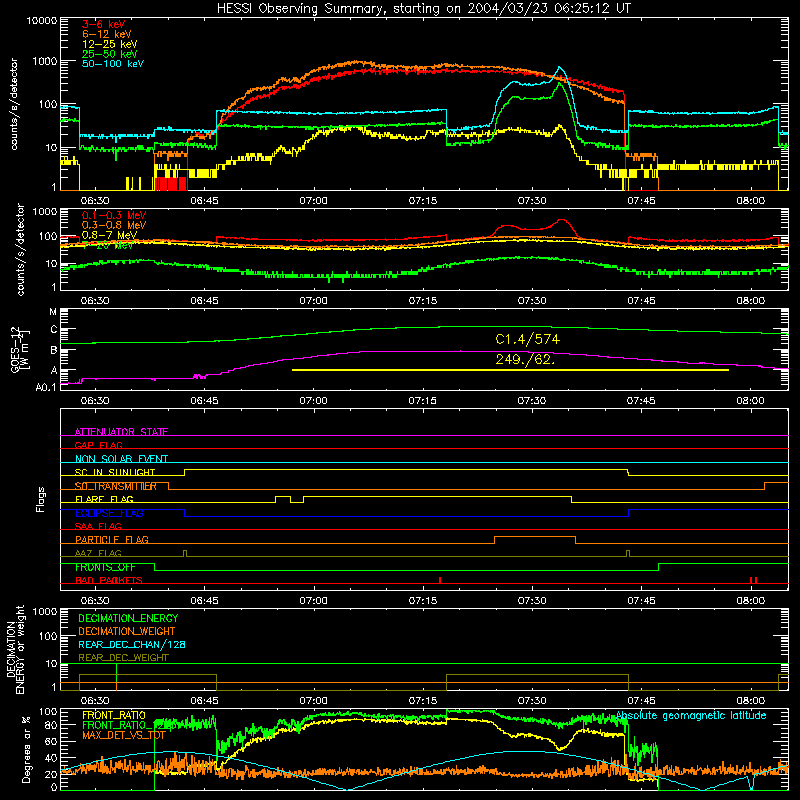Click 07:00 tick under the top plot
Image resolution: width=800 pixels, height=800 pixels.
pyautogui.click(x=313, y=201)
